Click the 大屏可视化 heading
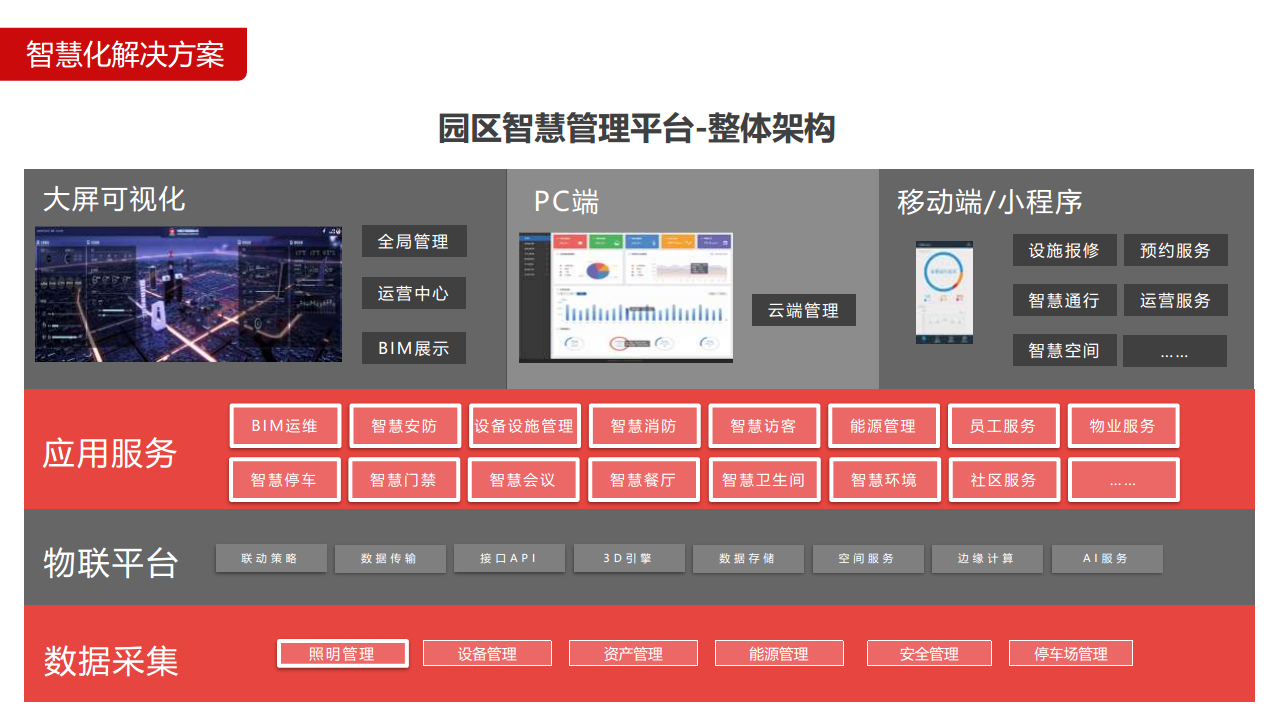The image size is (1280, 720). coord(114,198)
